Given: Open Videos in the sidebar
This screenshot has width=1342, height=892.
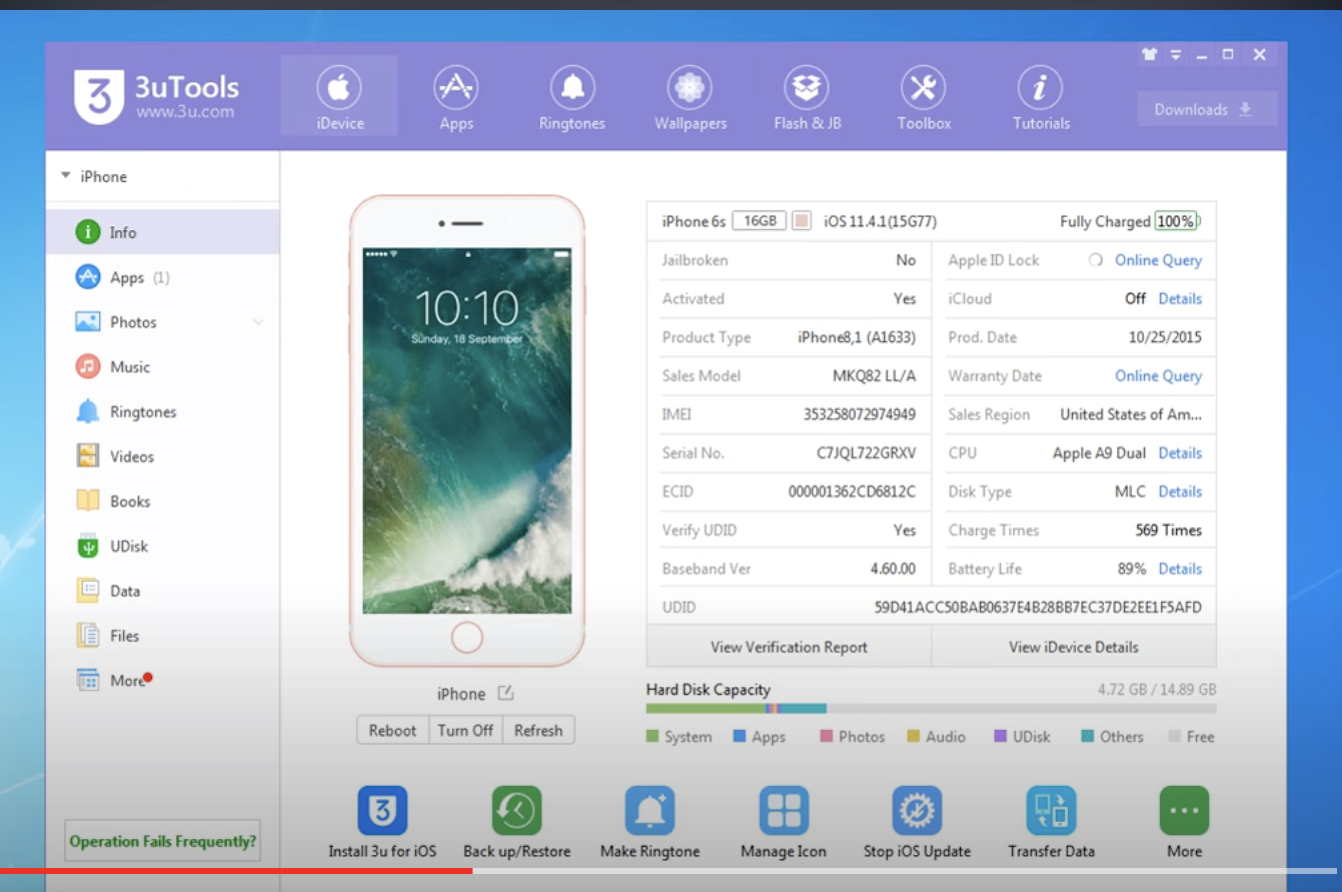Looking at the screenshot, I should [162, 456].
